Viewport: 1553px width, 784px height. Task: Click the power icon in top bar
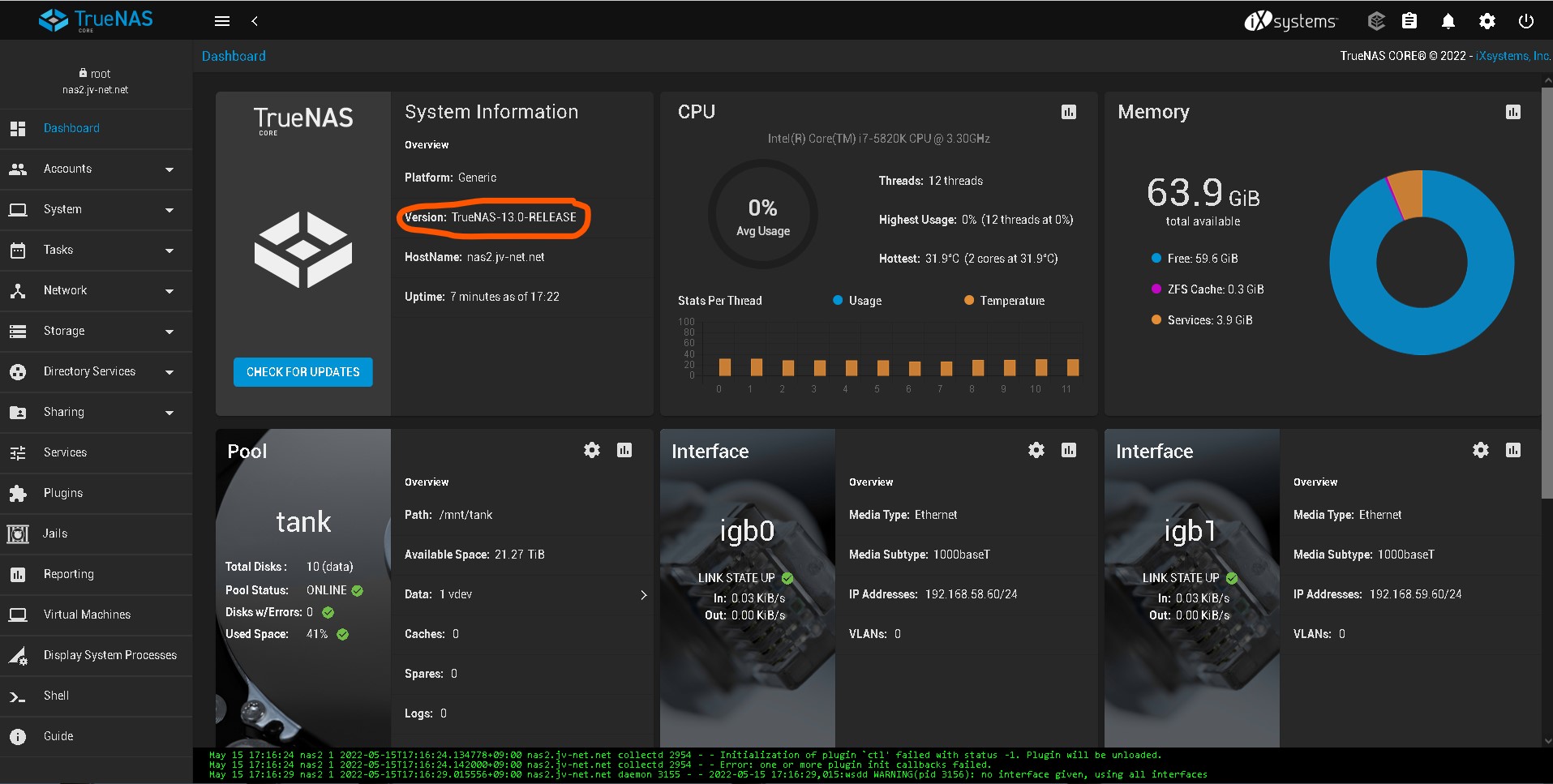1526,21
